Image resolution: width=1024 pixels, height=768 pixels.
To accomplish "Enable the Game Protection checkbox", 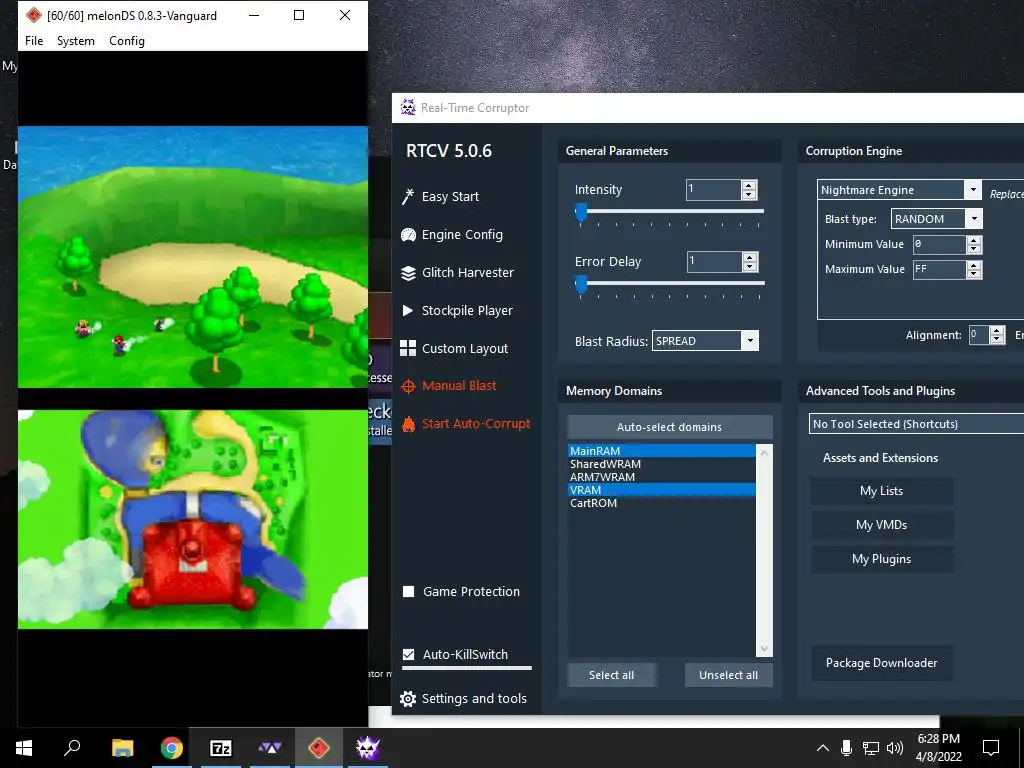I will pos(409,592).
